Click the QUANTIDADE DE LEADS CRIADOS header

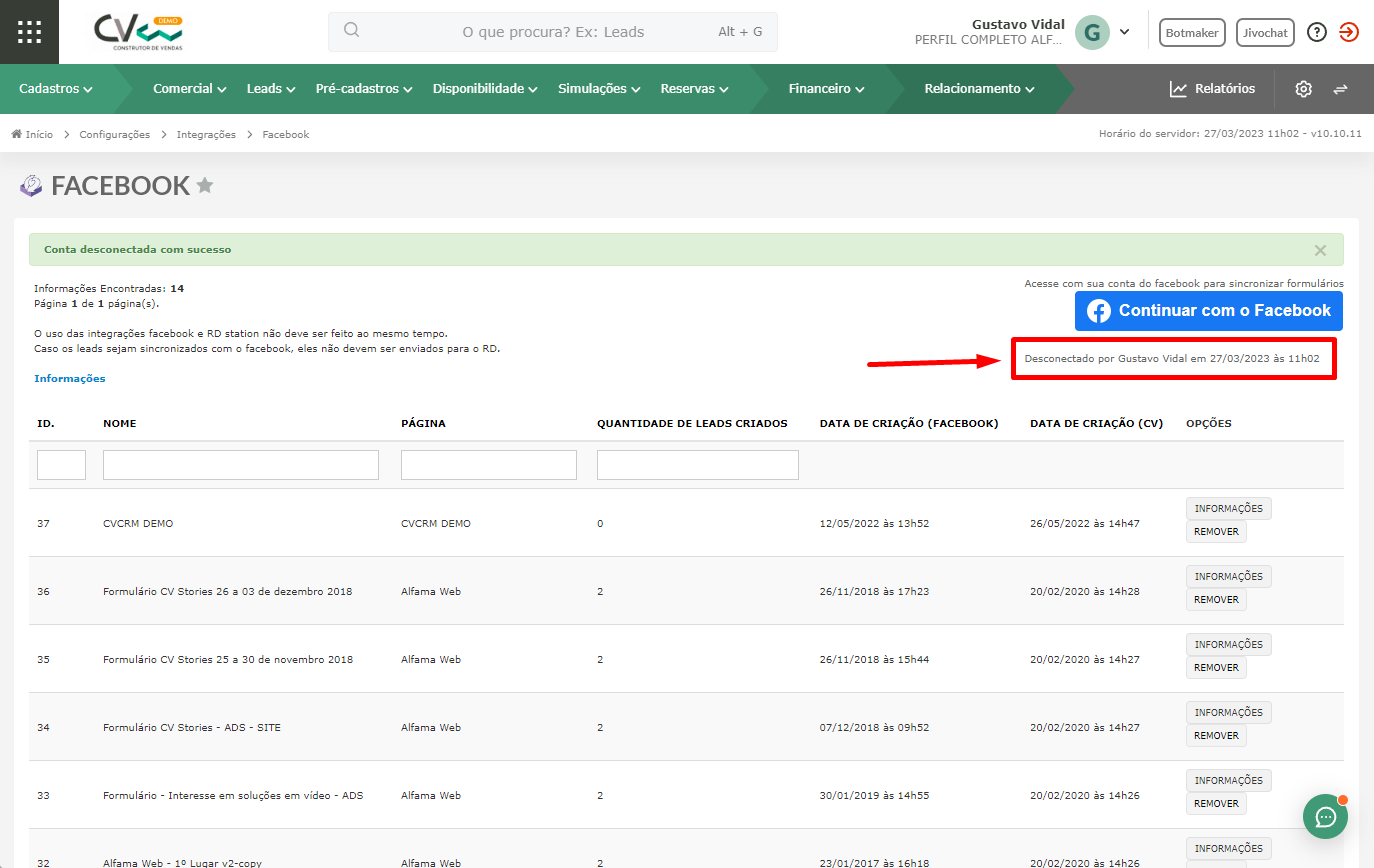point(692,423)
